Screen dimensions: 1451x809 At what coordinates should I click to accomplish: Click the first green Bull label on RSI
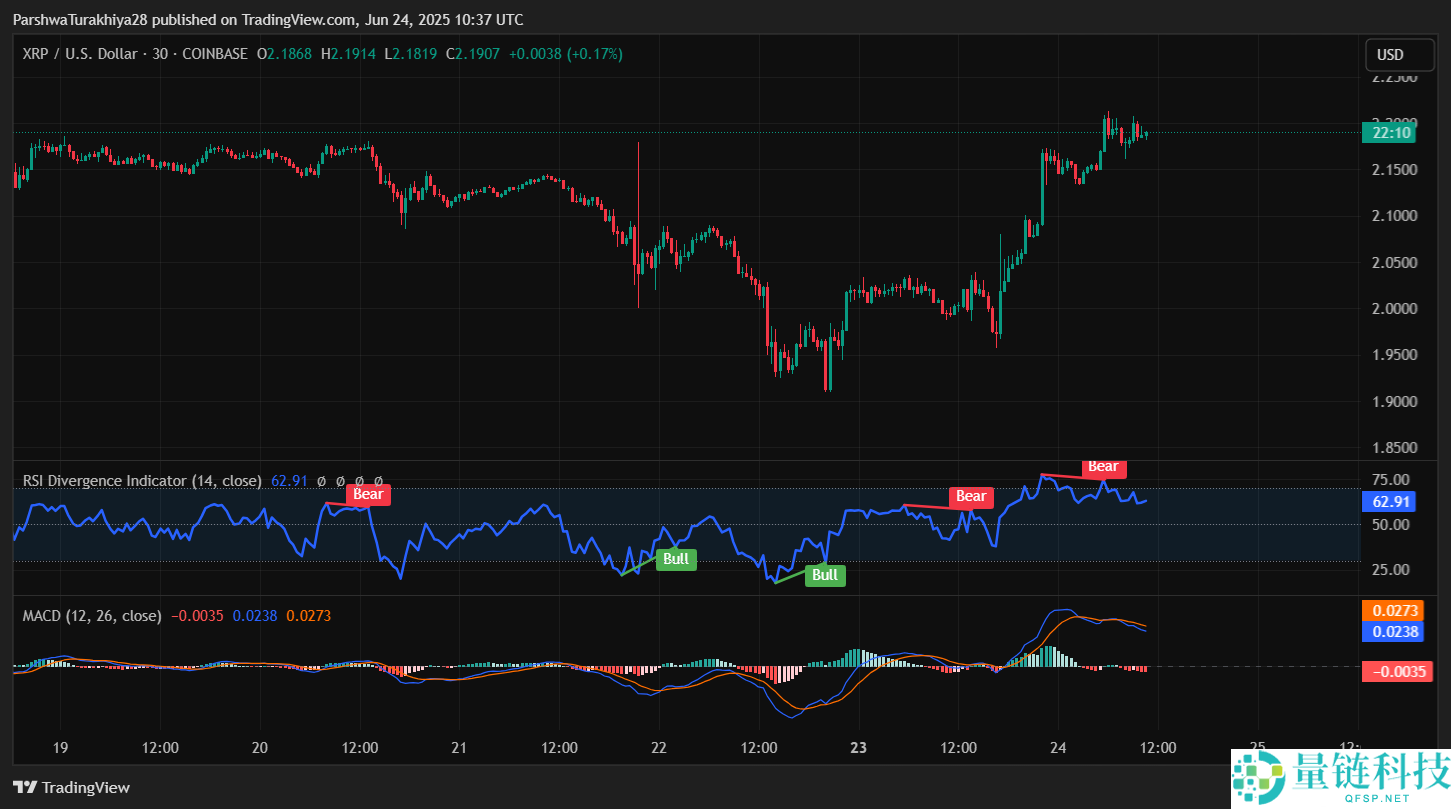point(676,559)
